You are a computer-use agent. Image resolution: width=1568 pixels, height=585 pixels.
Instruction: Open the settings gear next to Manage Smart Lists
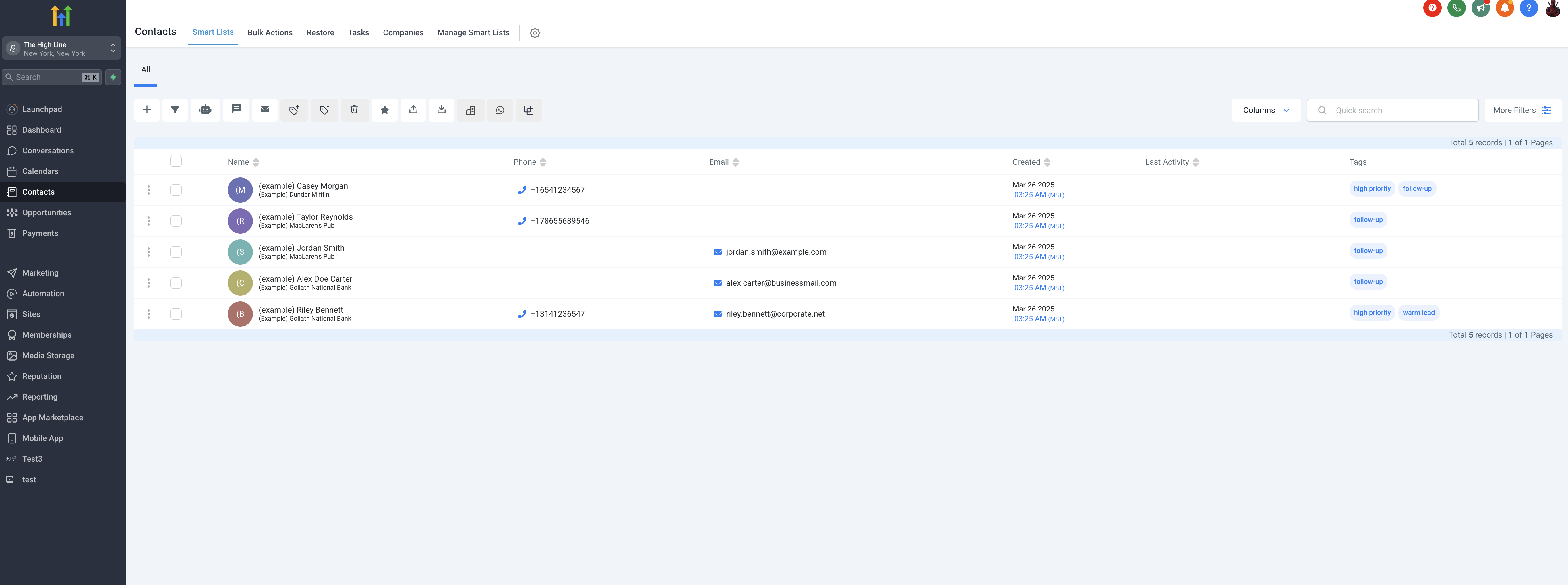pos(535,33)
